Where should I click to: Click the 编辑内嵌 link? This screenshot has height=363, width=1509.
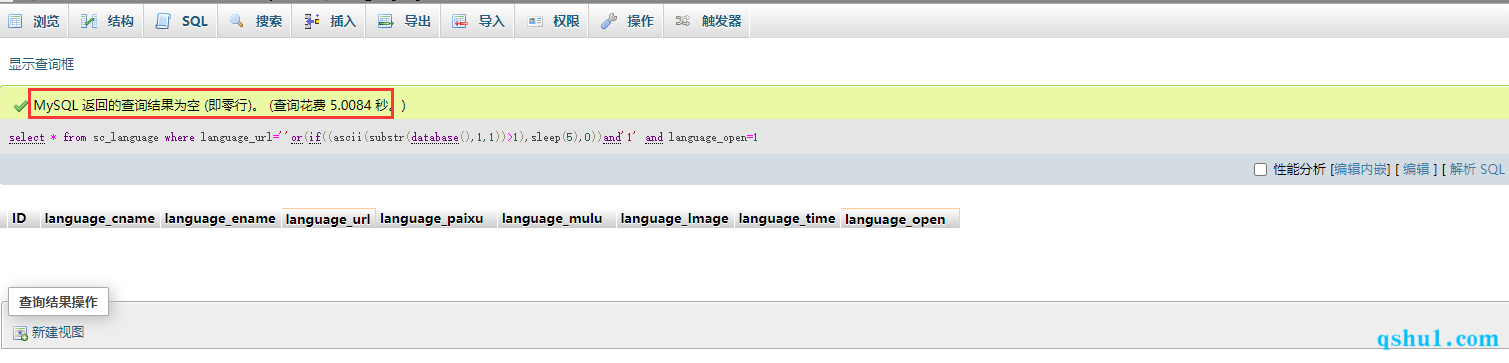click(x=1360, y=170)
